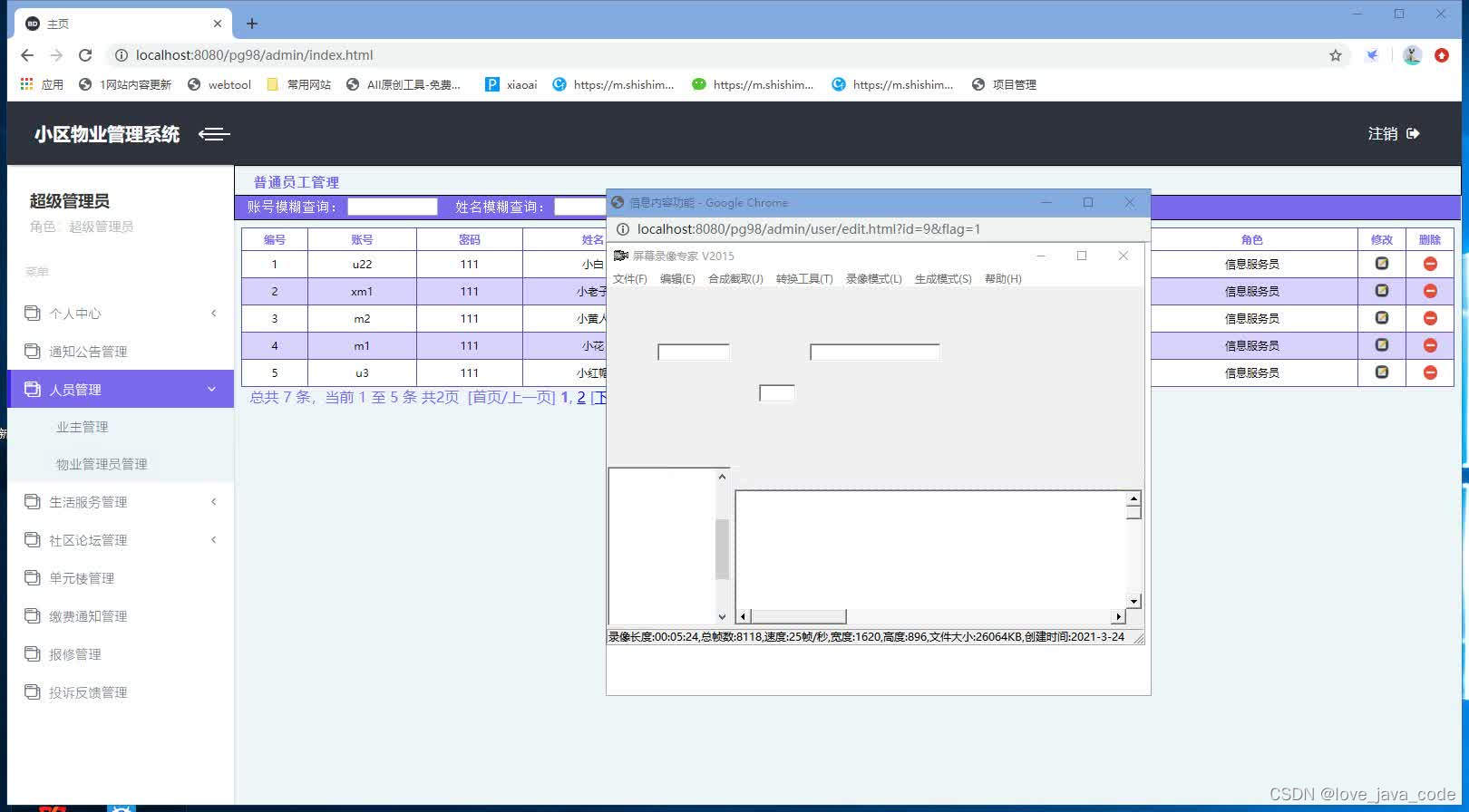Image resolution: width=1469 pixels, height=812 pixels.
Task: Go back in Chrome browser
Action: [x=27, y=55]
